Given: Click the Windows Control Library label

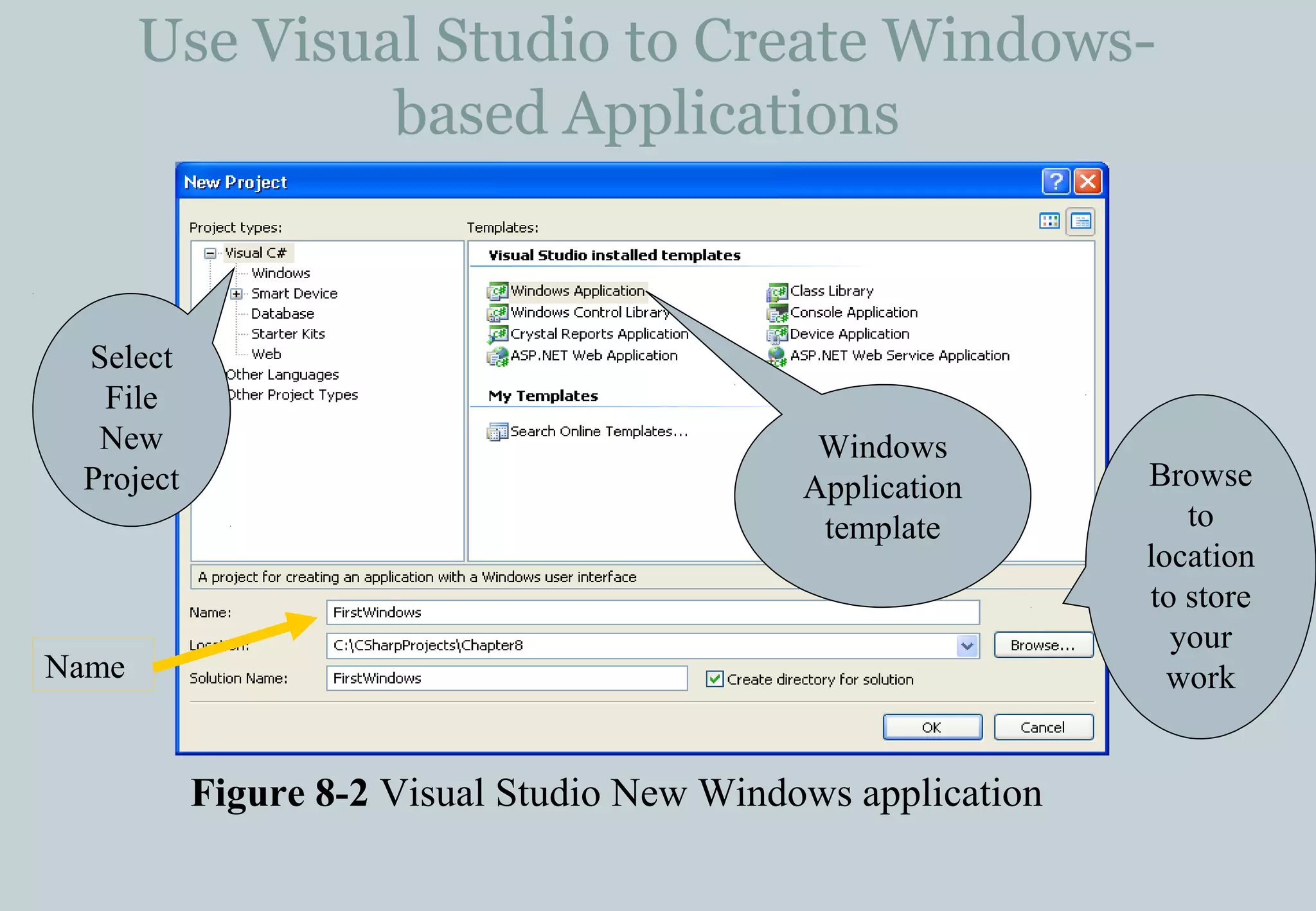Looking at the screenshot, I should point(590,313).
